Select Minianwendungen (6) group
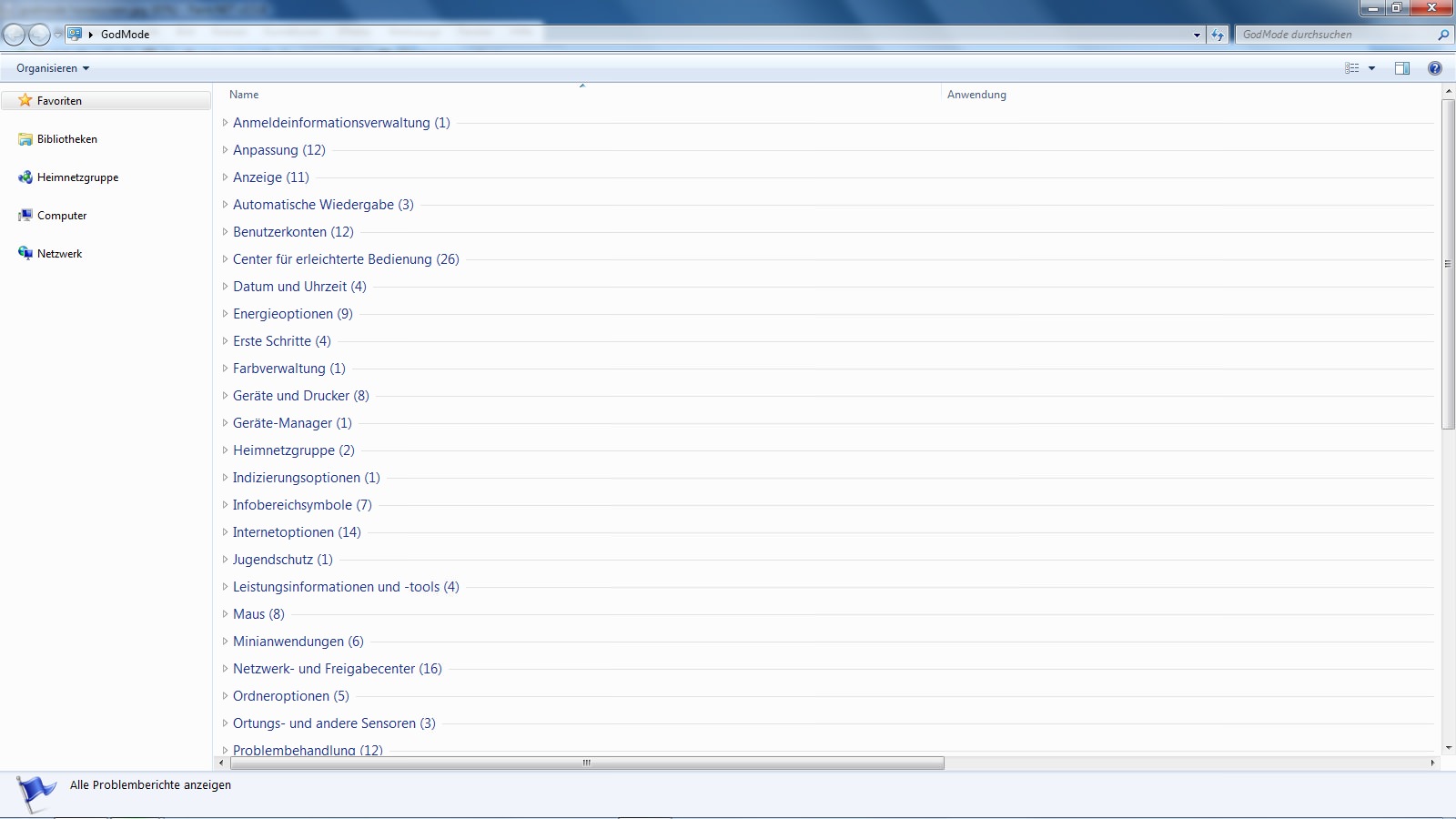1456x819 pixels. pyautogui.click(x=298, y=642)
